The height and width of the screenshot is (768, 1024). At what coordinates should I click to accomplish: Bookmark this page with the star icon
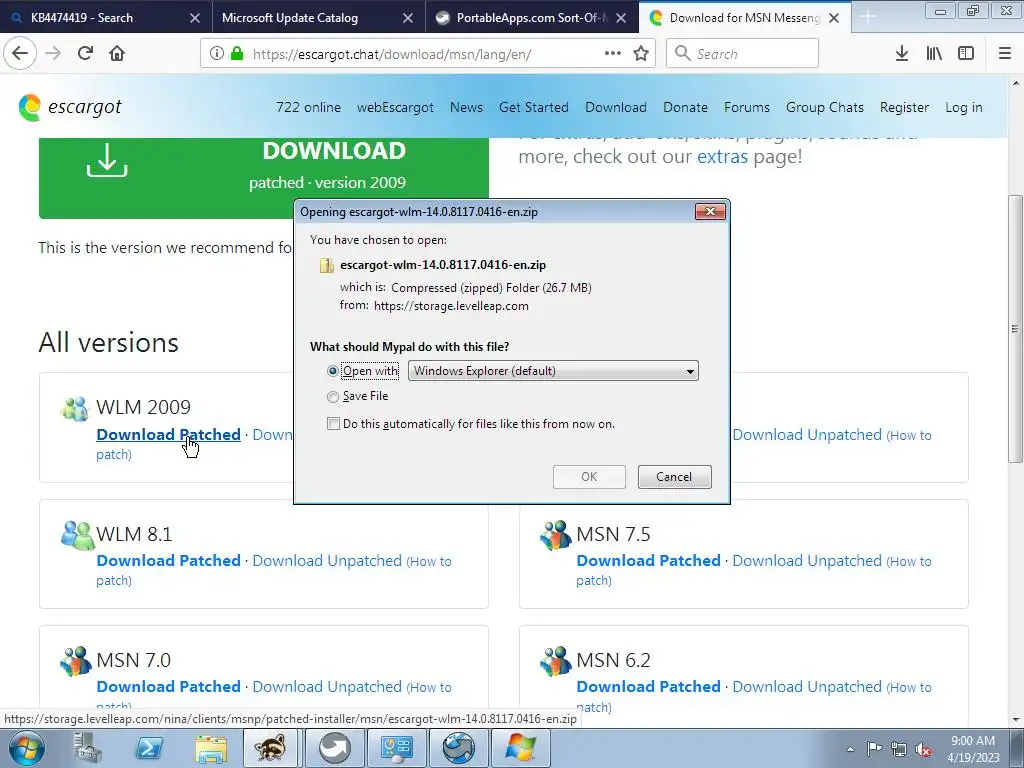click(x=641, y=54)
